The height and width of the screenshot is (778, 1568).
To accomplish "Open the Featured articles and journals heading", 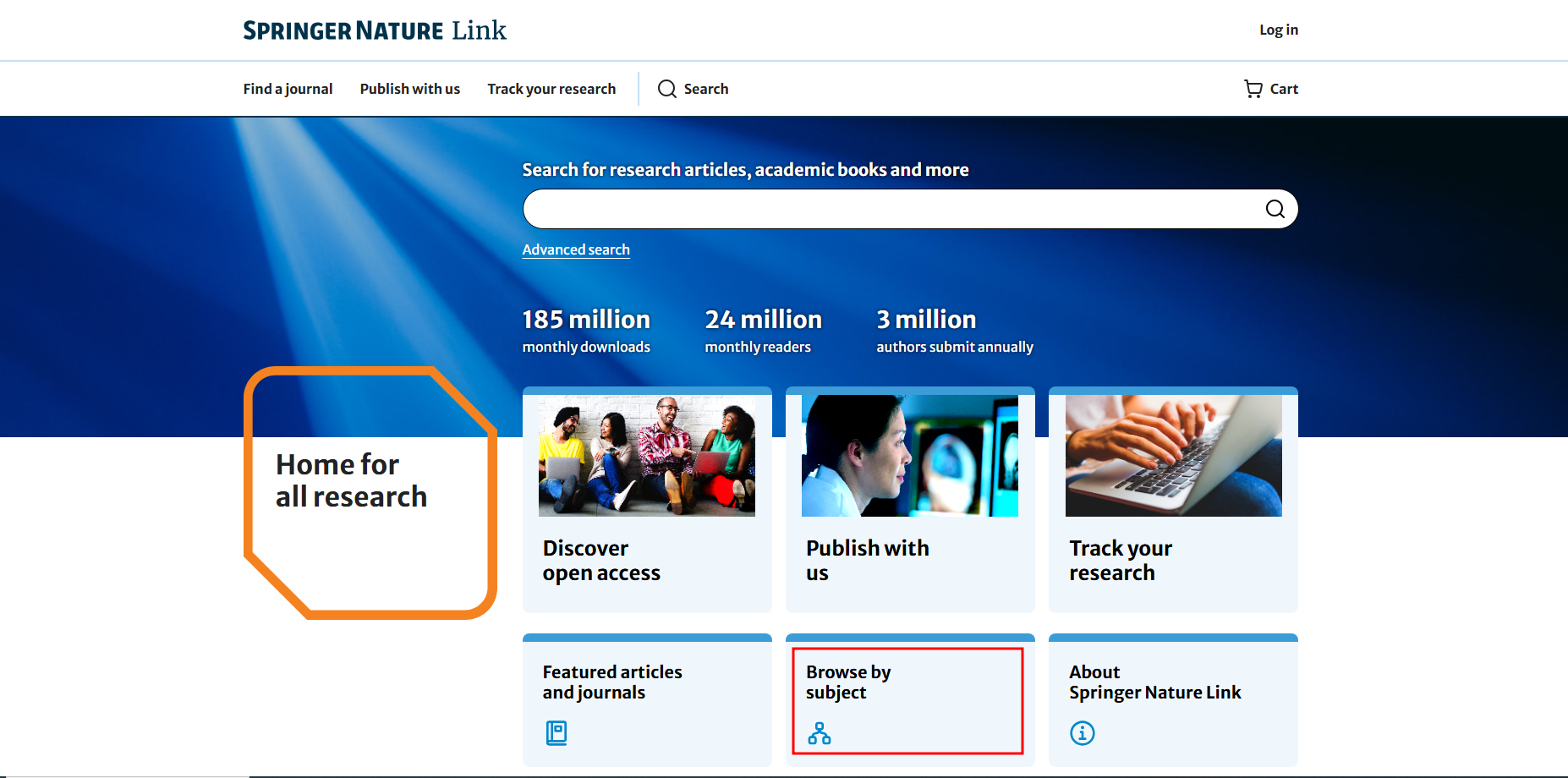I will (x=612, y=682).
